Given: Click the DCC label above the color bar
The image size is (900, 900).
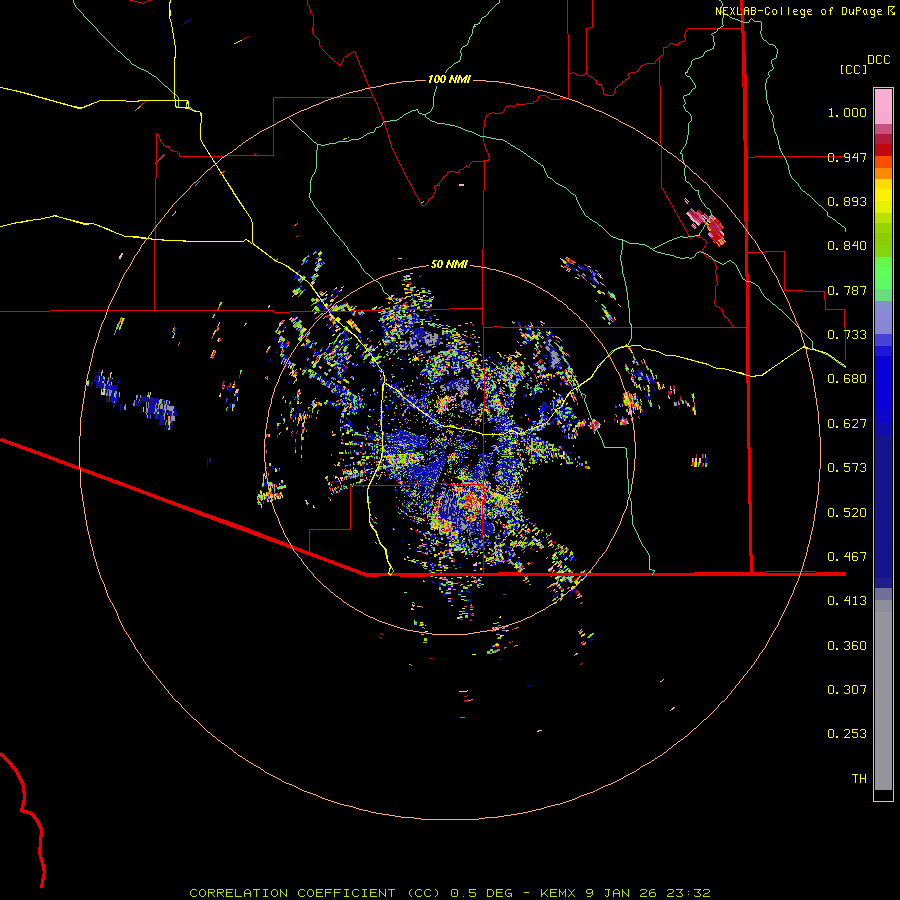Looking at the screenshot, I should [x=878, y=60].
